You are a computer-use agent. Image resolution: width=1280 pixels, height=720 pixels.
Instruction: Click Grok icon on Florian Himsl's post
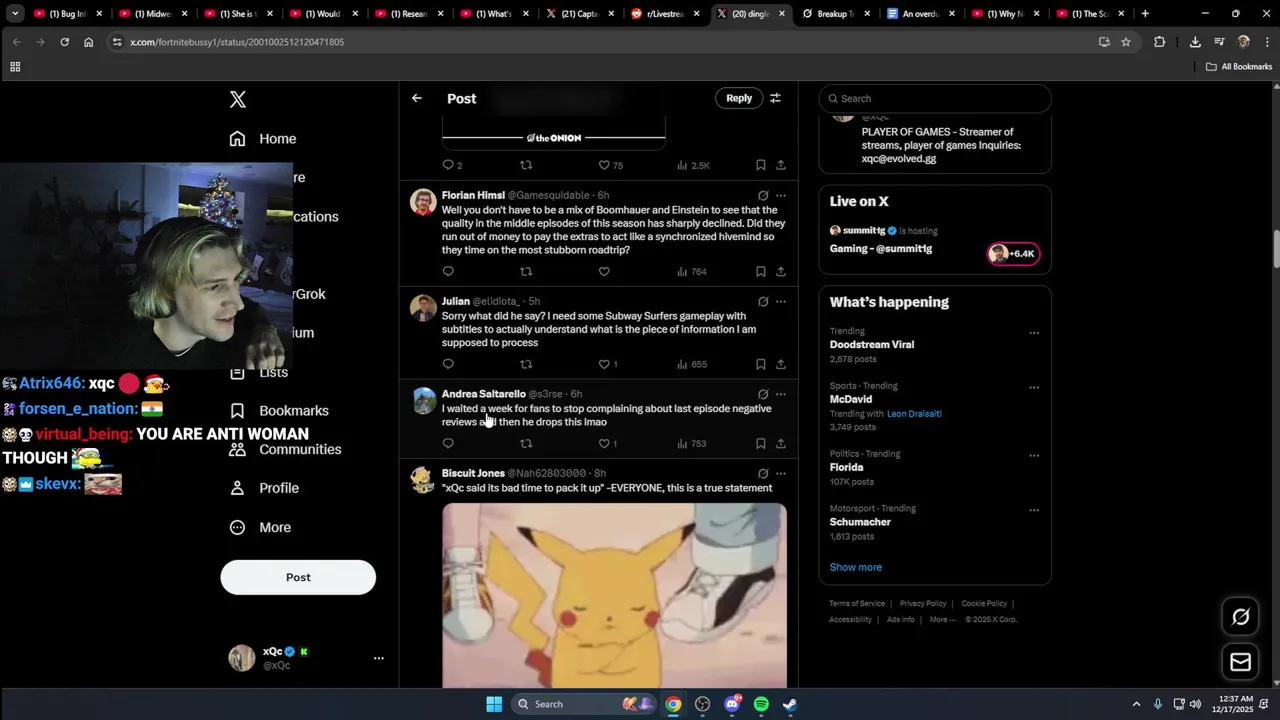pos(763,195)
